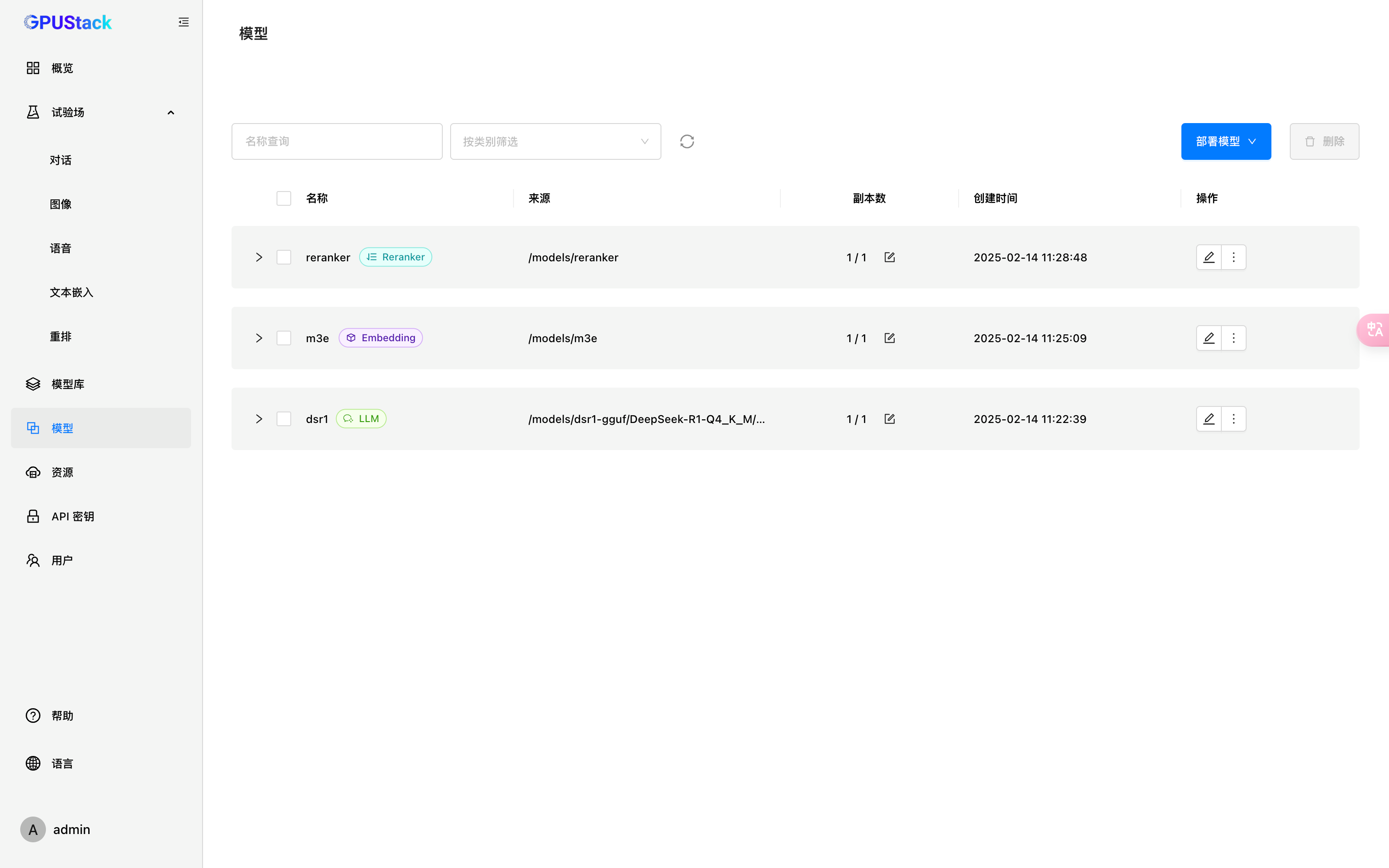Expand the reranker model row

[259, 257]
